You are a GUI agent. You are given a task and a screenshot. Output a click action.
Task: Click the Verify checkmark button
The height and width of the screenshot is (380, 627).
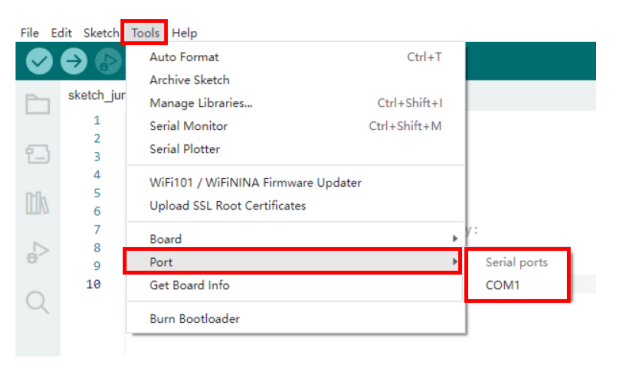click(x=39, y=61)
